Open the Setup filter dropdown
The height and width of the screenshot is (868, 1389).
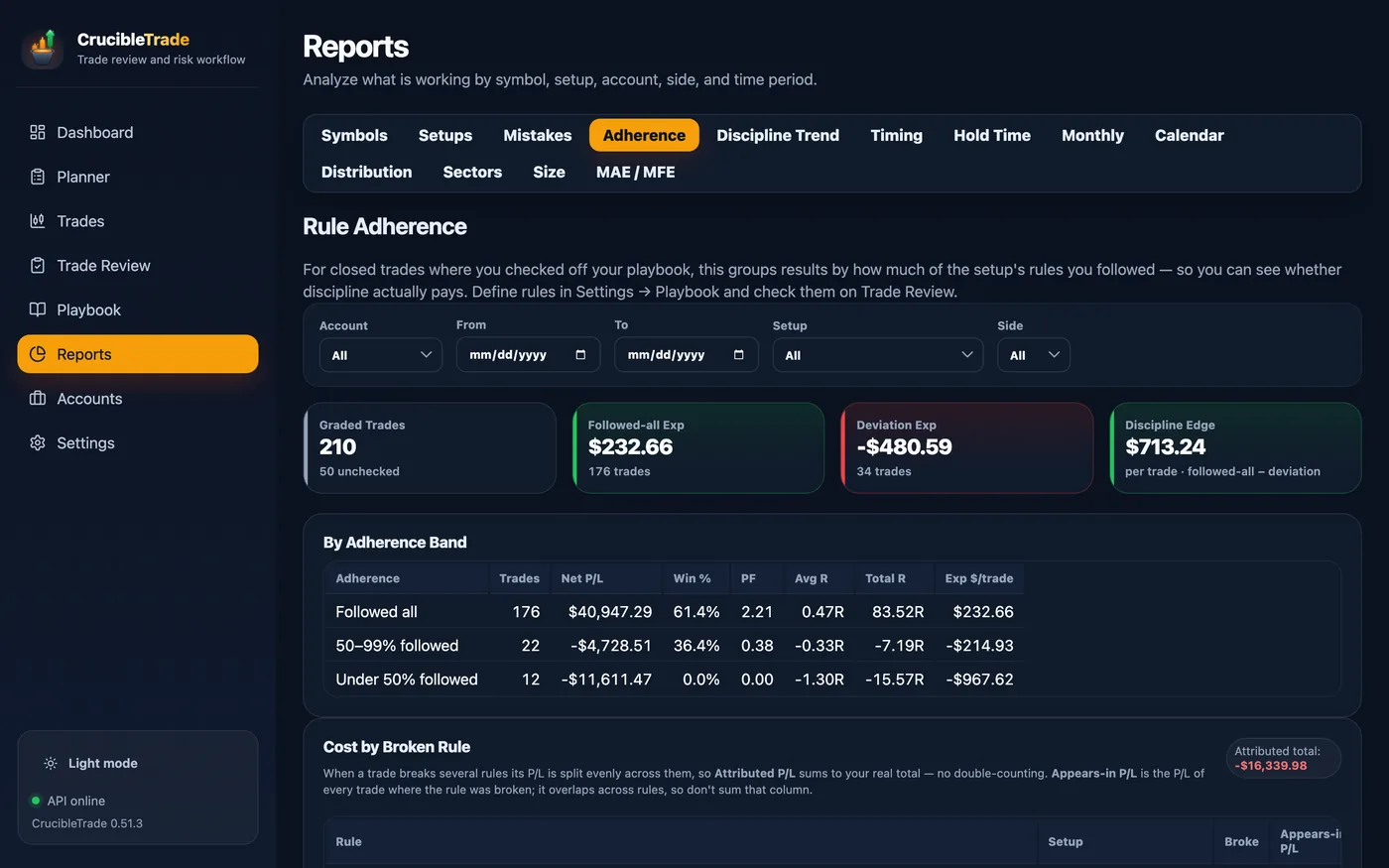tap(878, 355)
